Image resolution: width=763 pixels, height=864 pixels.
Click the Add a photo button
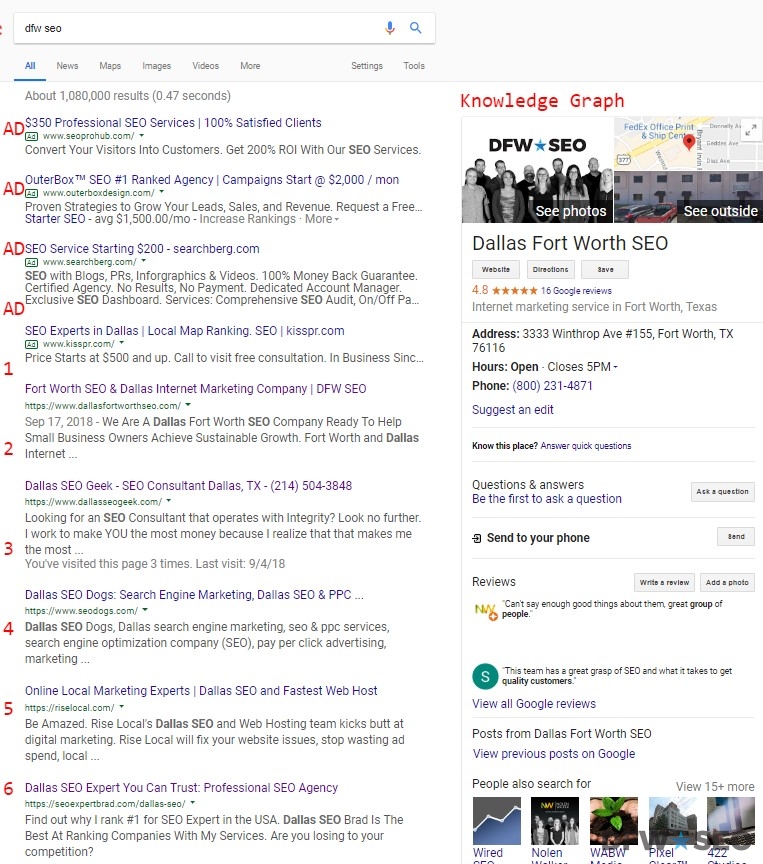(727, 582)
